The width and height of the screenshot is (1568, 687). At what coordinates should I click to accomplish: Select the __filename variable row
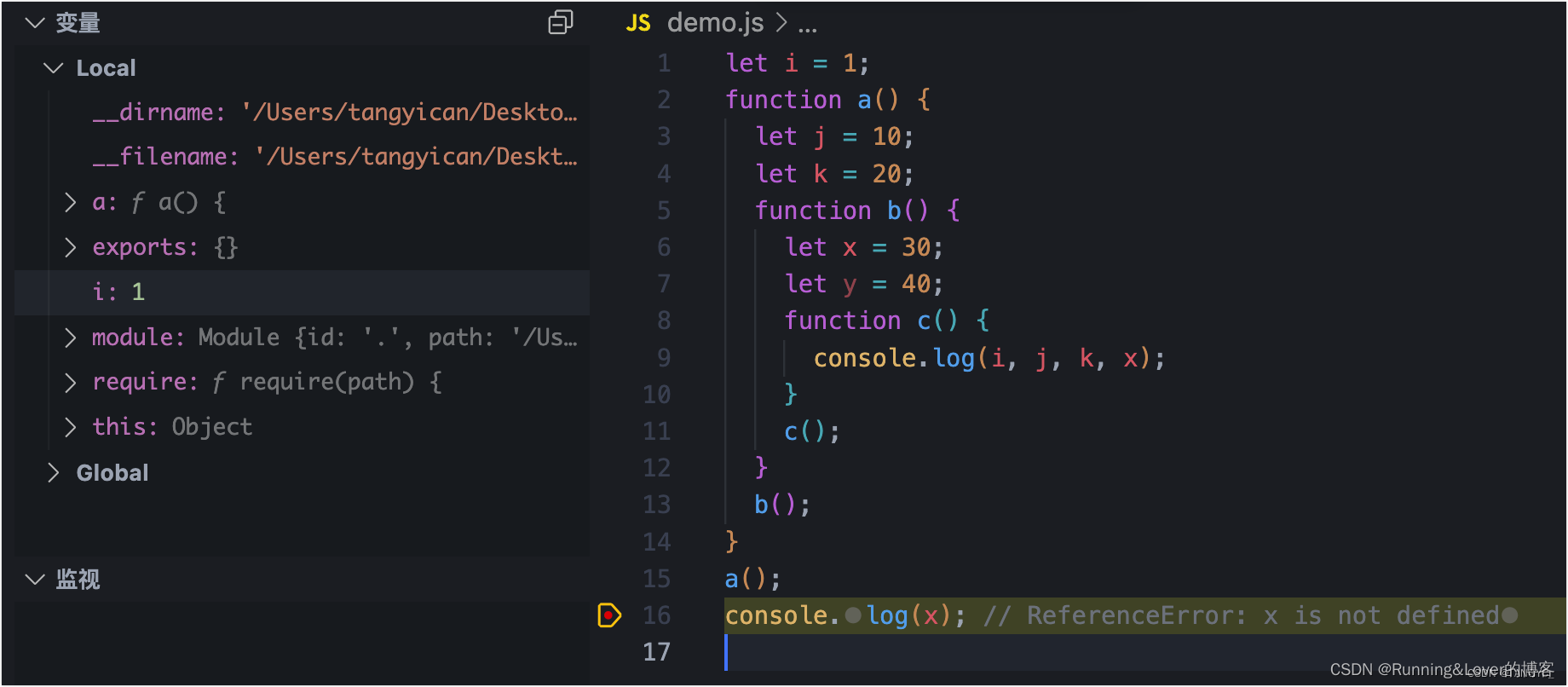(x=302, y=157)
